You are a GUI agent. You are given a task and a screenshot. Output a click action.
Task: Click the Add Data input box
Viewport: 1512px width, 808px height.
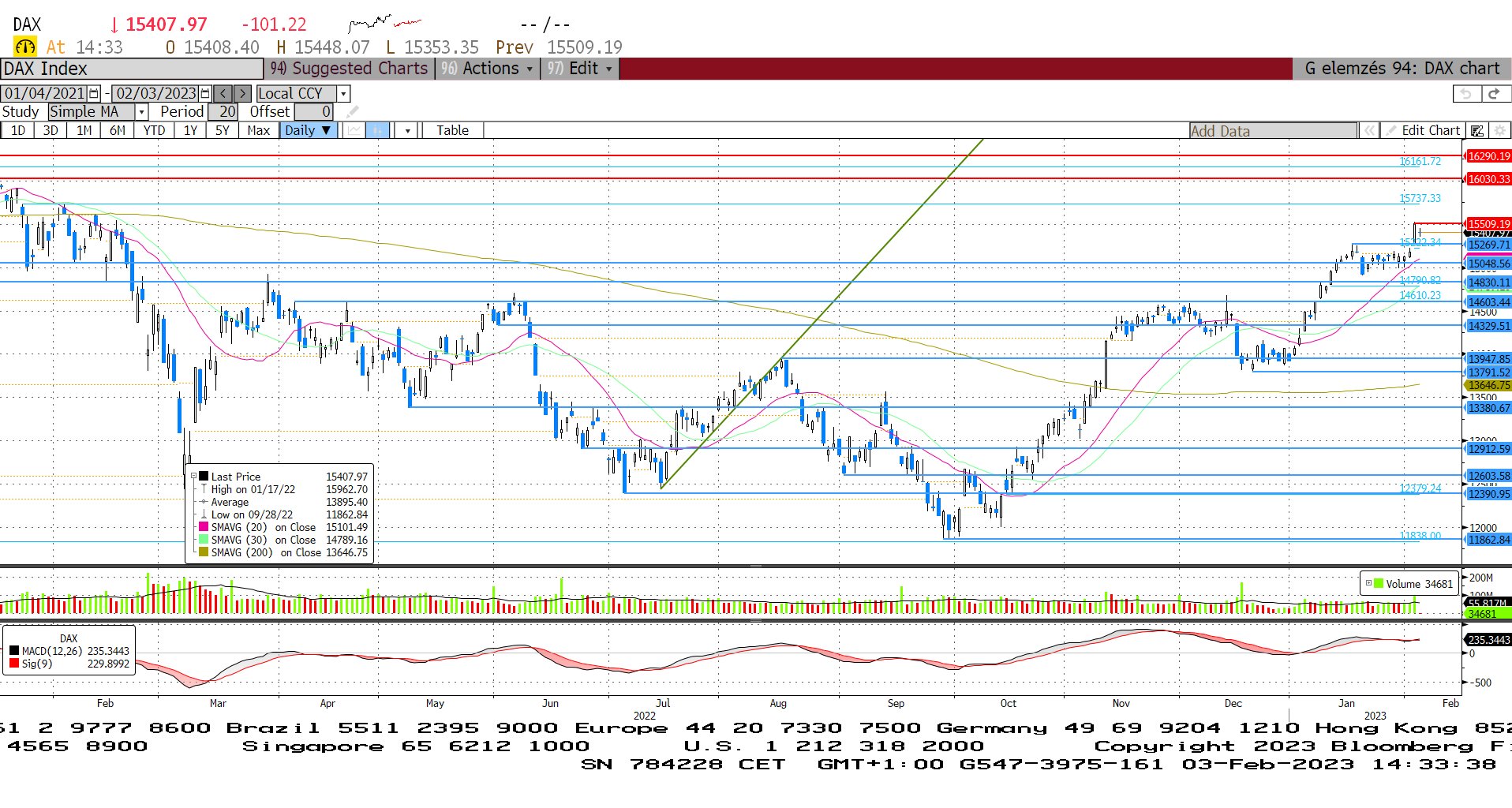(1273, 130)
